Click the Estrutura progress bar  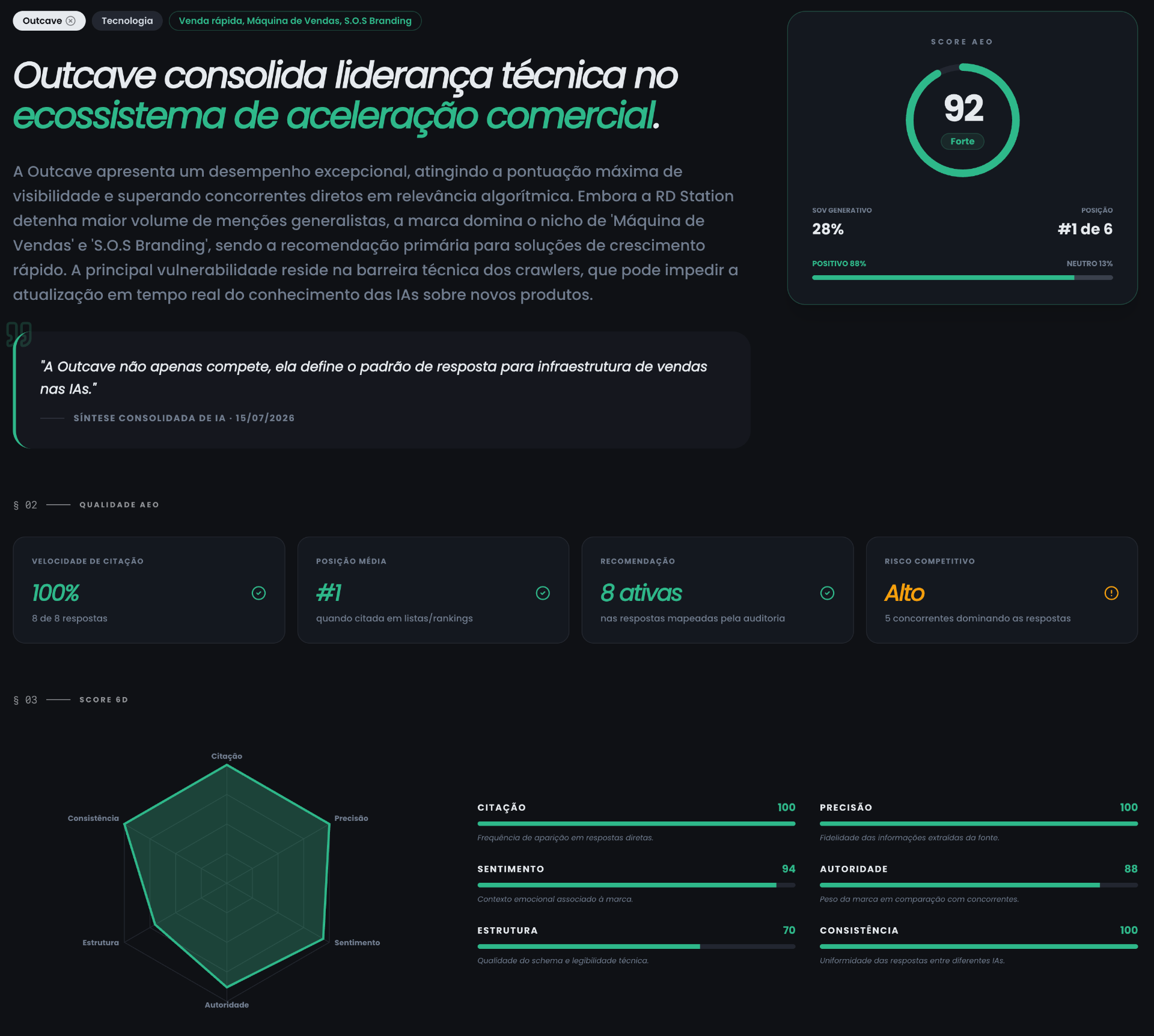636,946
